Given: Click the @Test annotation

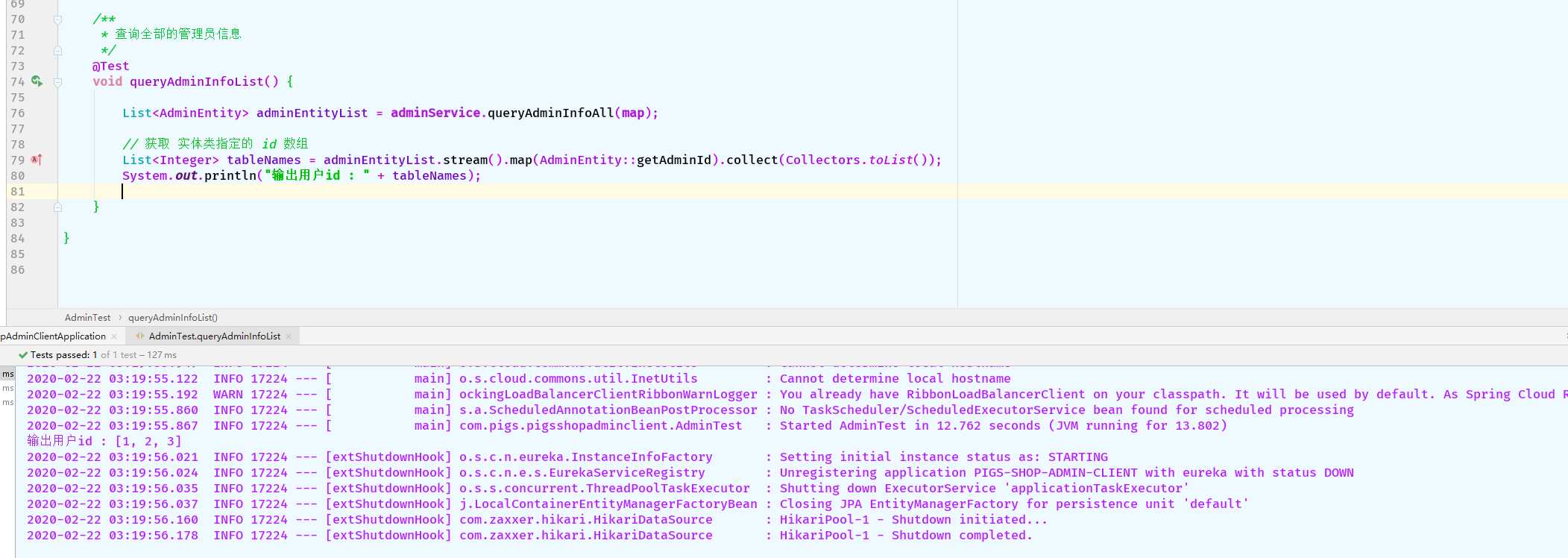Looking at the screenshot, I should pos(111,66).
